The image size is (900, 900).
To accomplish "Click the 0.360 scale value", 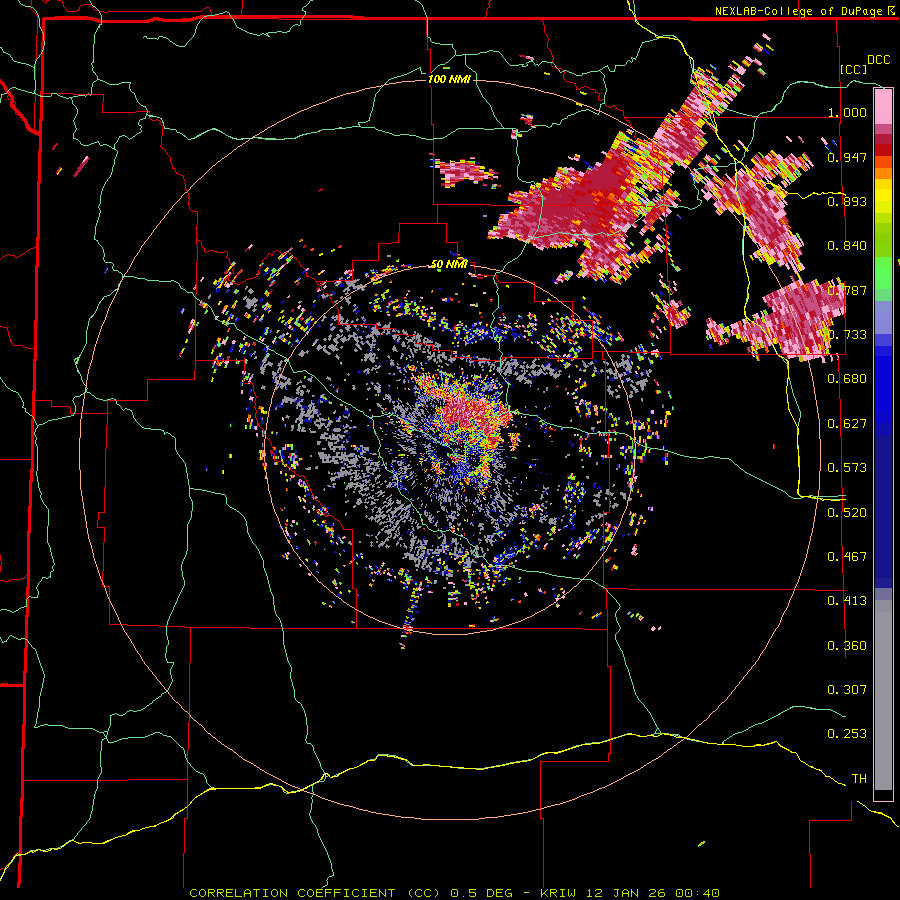I will [x=847, y=646].
